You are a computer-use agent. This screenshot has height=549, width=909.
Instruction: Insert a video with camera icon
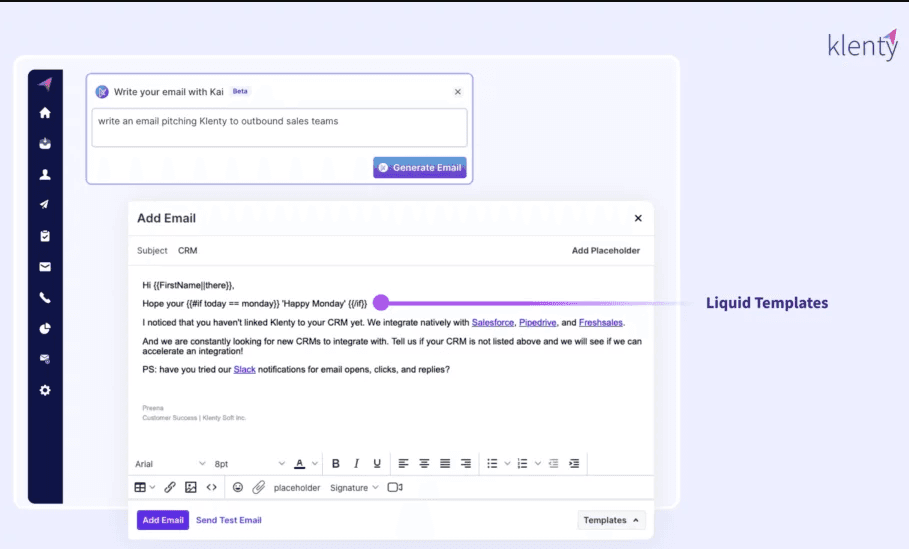395,487
